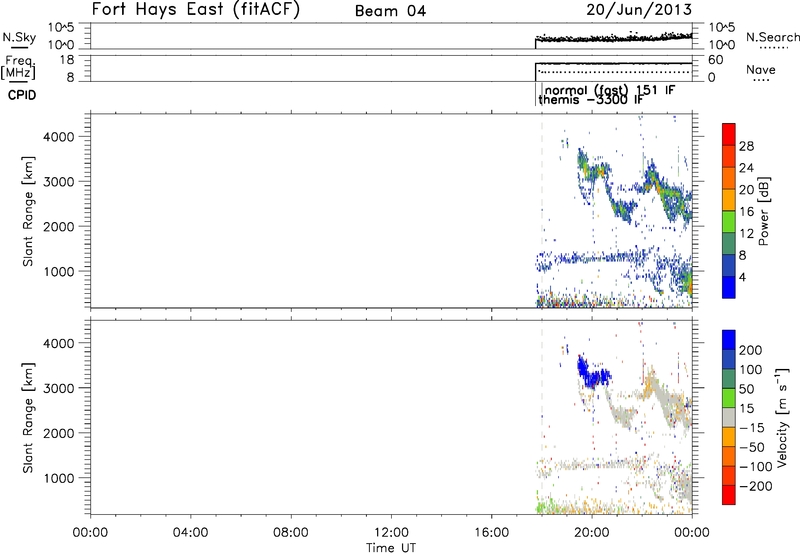Click the 'Slant Range [km]' label of Velocity panel
Image resolution: width=800 pixels, height=554 pixels.
coord(28,418)
